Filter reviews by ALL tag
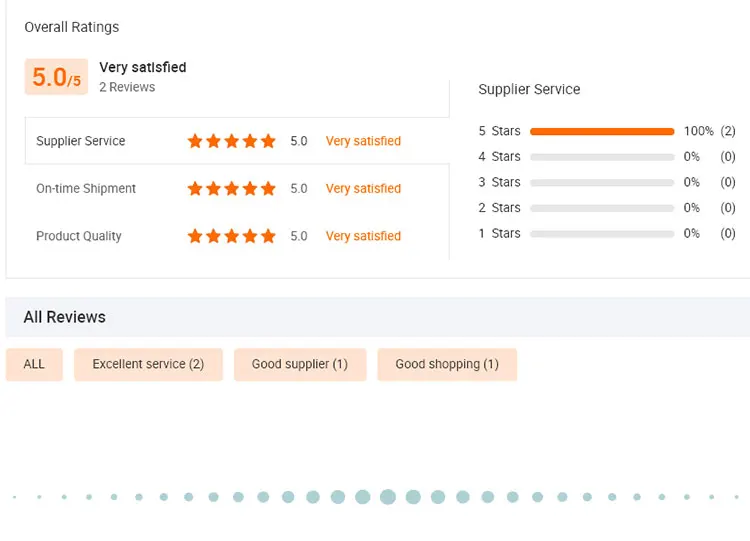Screen dimensions: 750x541 coord(34,364)
